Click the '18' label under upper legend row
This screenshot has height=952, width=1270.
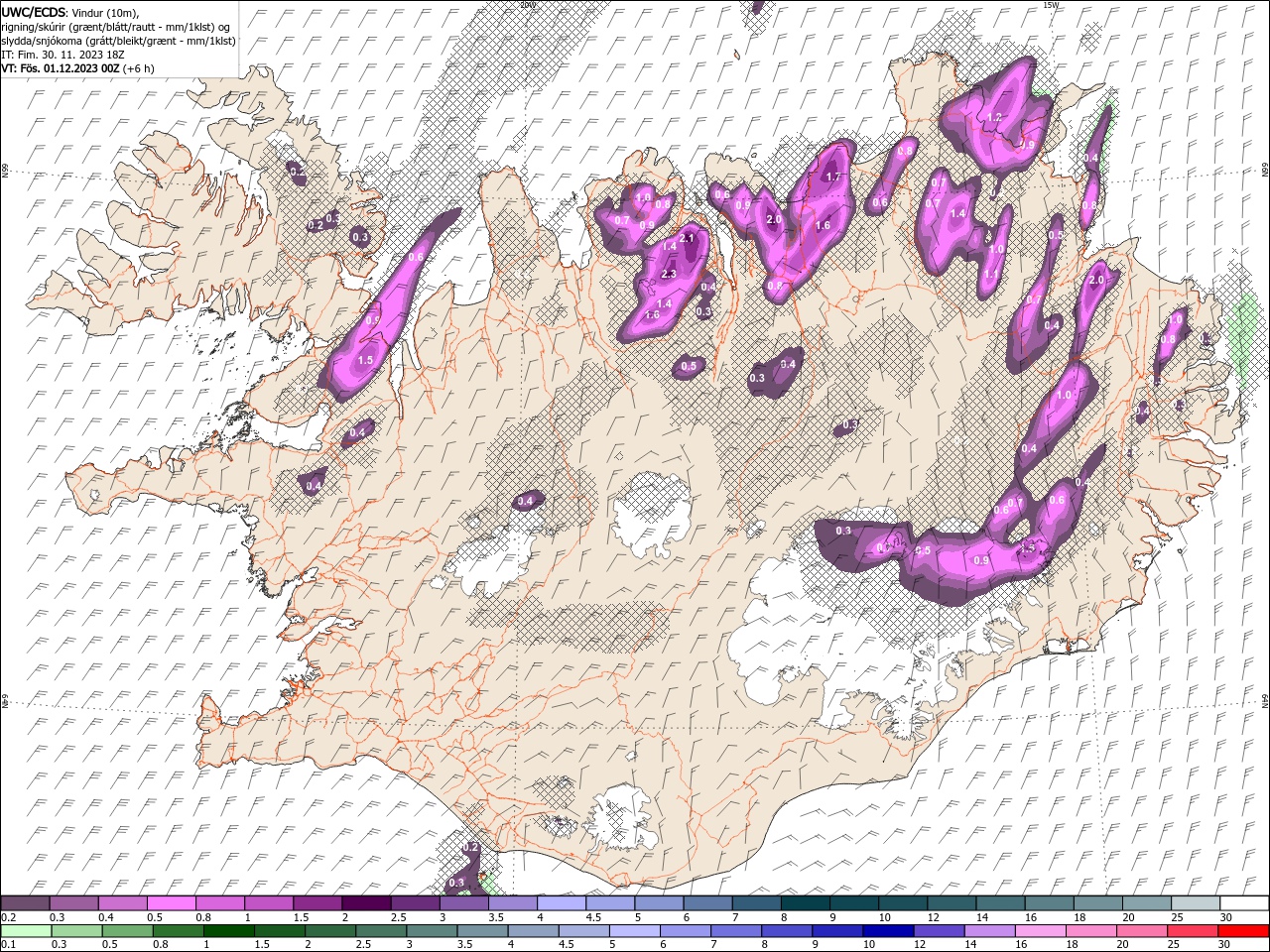click(1079, 918)
